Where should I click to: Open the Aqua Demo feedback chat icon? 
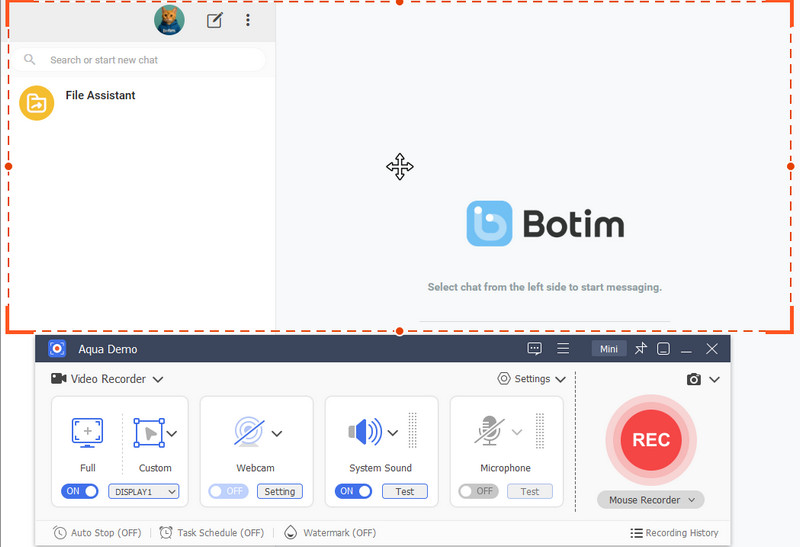pos(534,349)
